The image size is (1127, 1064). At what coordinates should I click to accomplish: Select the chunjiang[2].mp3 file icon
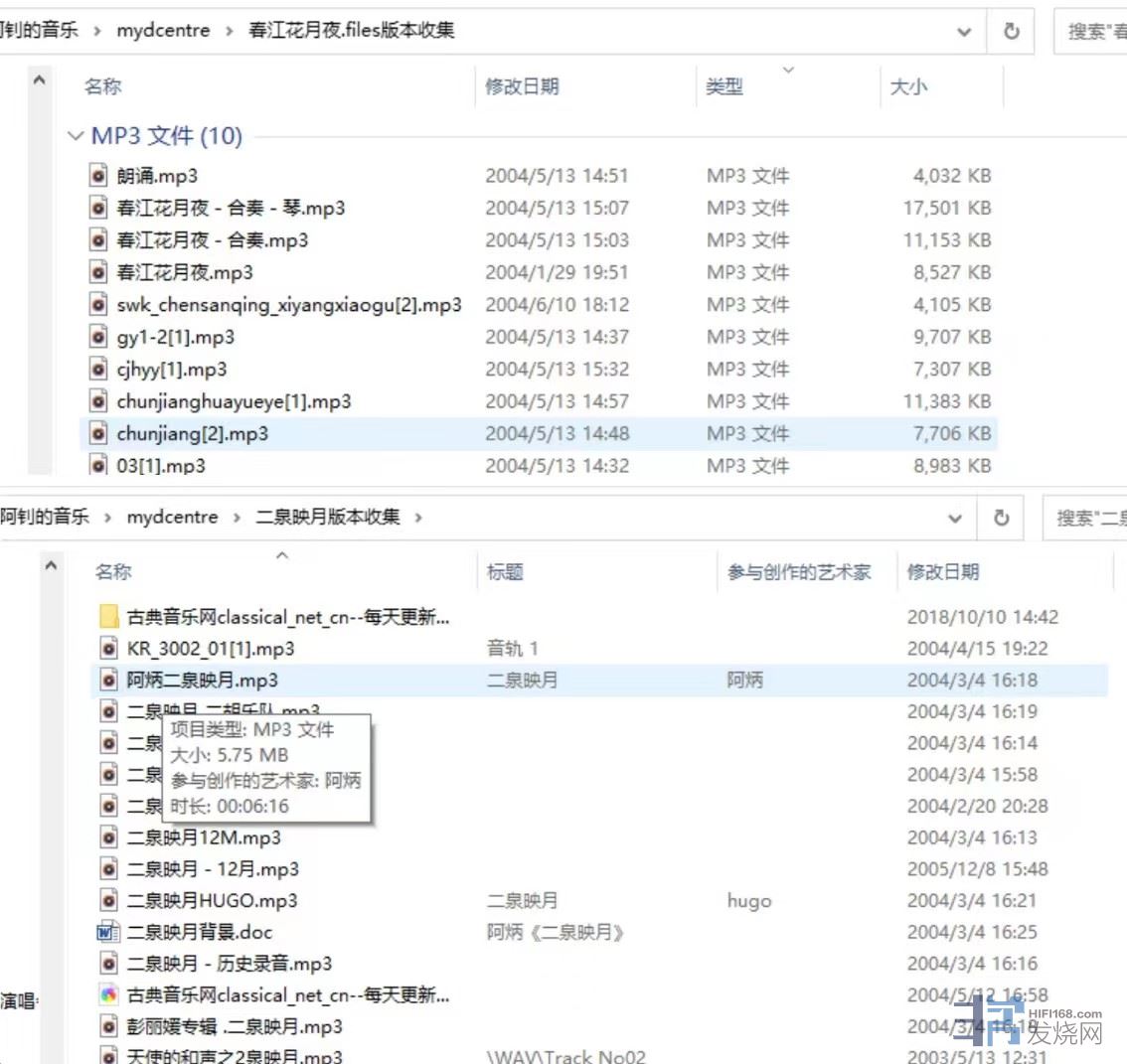[97, 433]
